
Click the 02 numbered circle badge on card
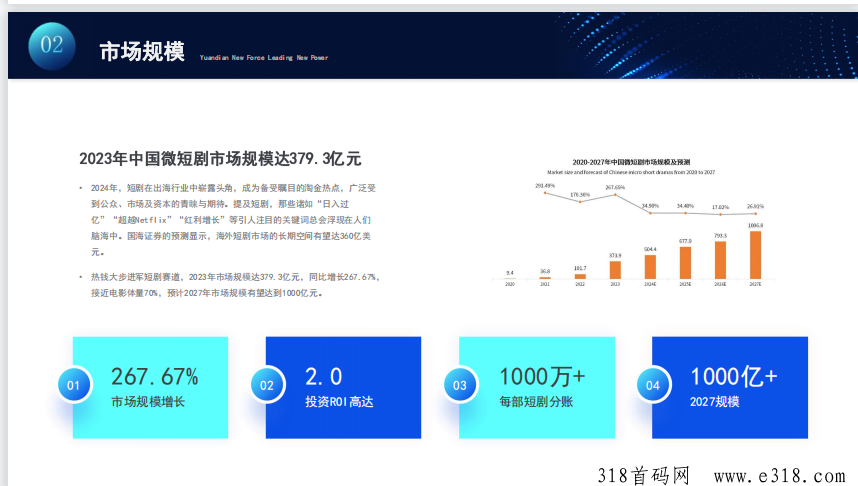[267, 385]
